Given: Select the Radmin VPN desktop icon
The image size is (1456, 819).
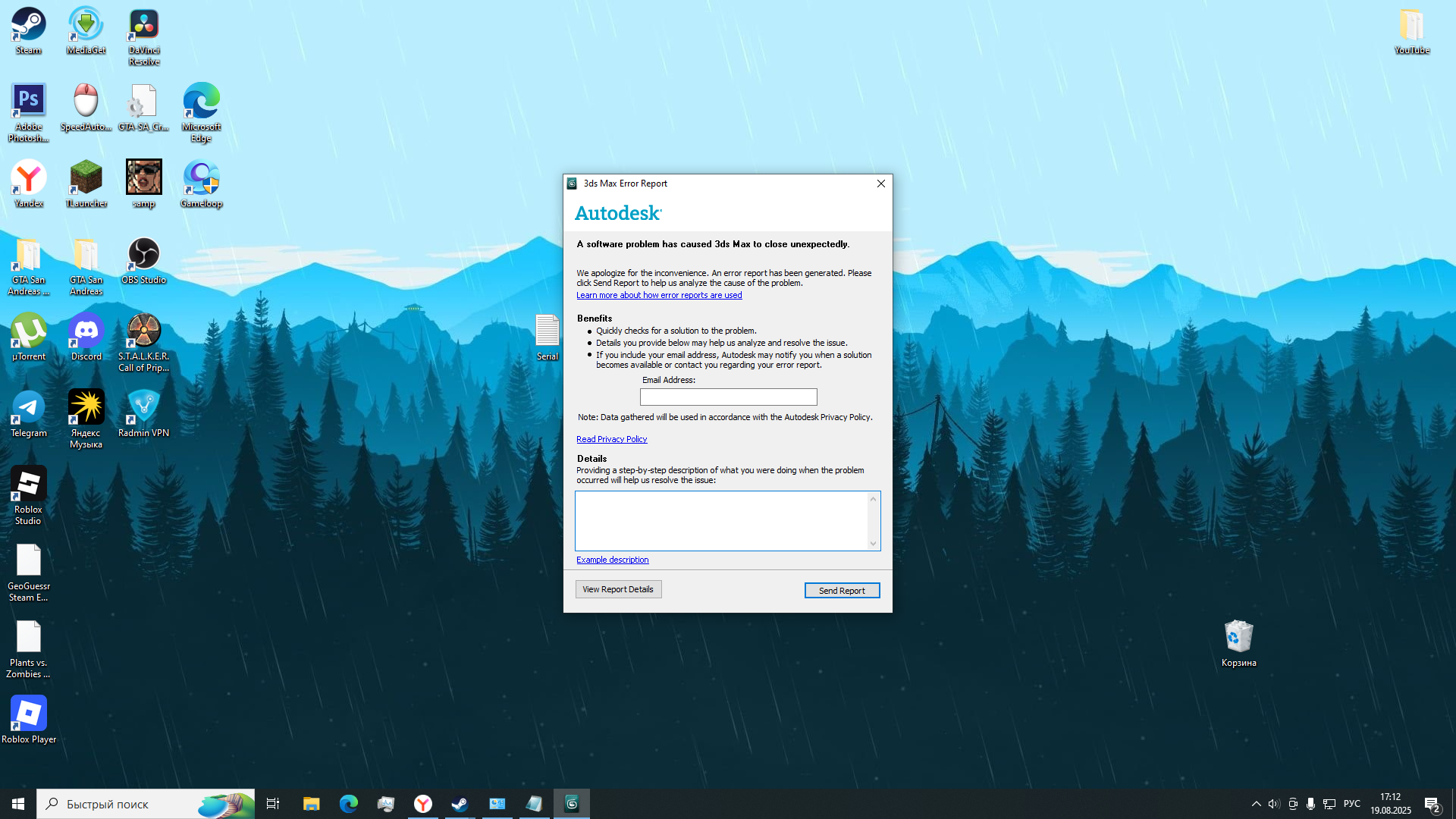Looking at the screenshot, I should tap(143, 414).
